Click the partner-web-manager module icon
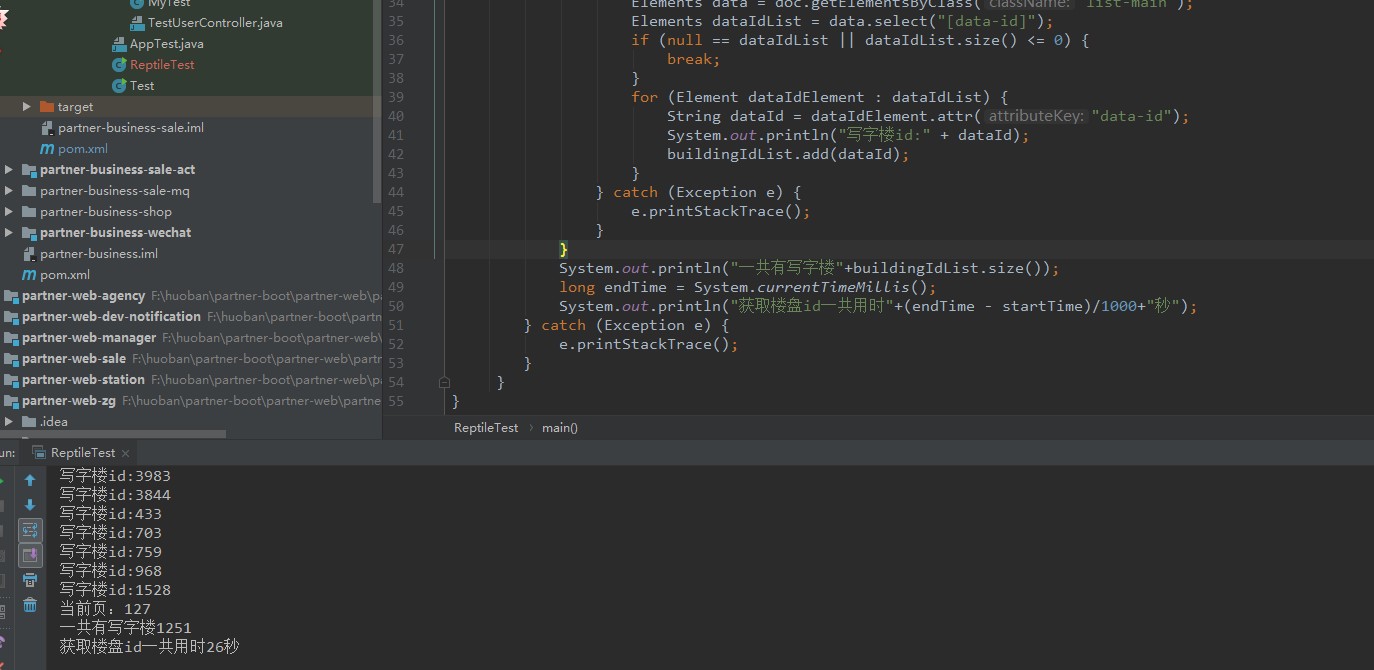 click(x=11, y=338)
